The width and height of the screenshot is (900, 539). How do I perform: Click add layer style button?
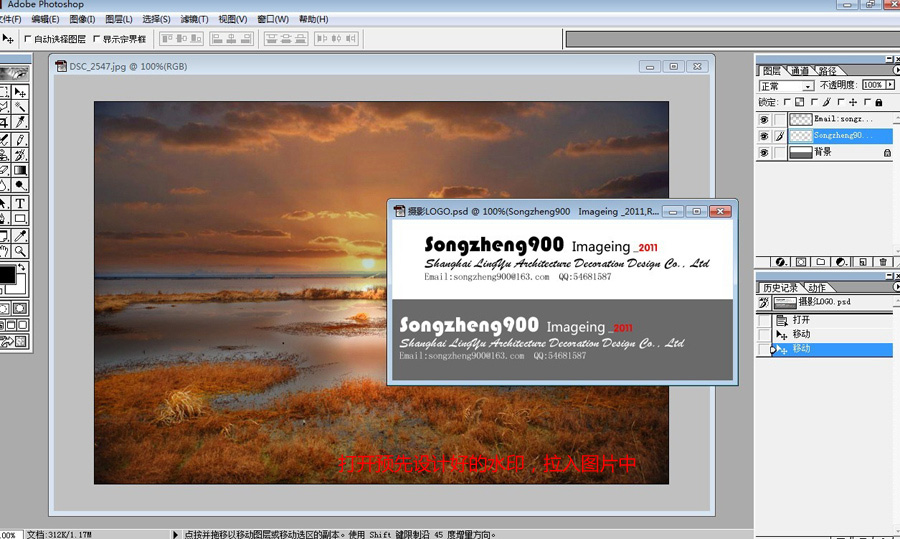click(x=781, y=262)
